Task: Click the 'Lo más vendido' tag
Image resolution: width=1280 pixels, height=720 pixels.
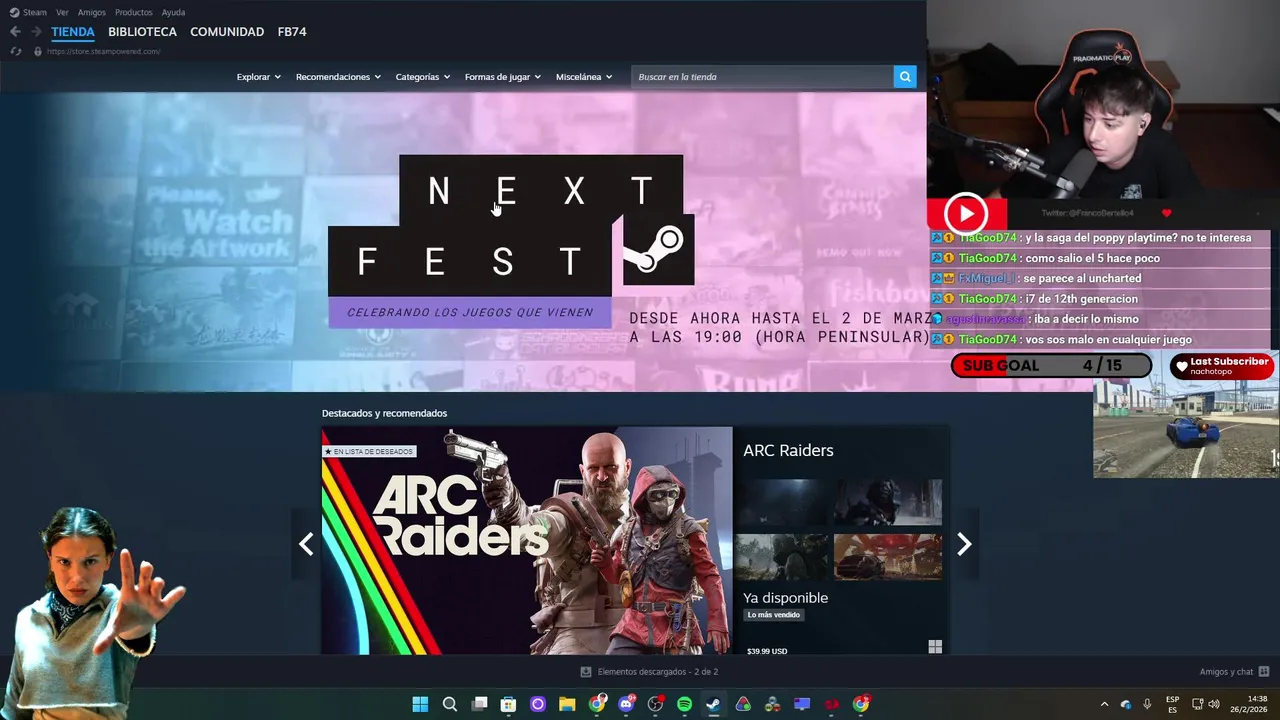Action: tap(773, 615)
